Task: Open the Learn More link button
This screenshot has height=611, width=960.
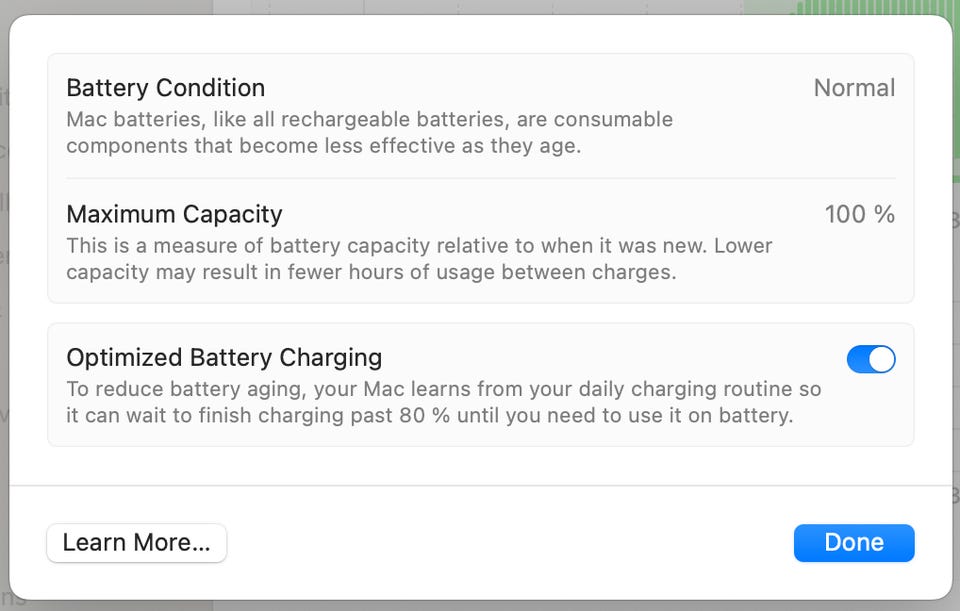Action: [136, 543]
